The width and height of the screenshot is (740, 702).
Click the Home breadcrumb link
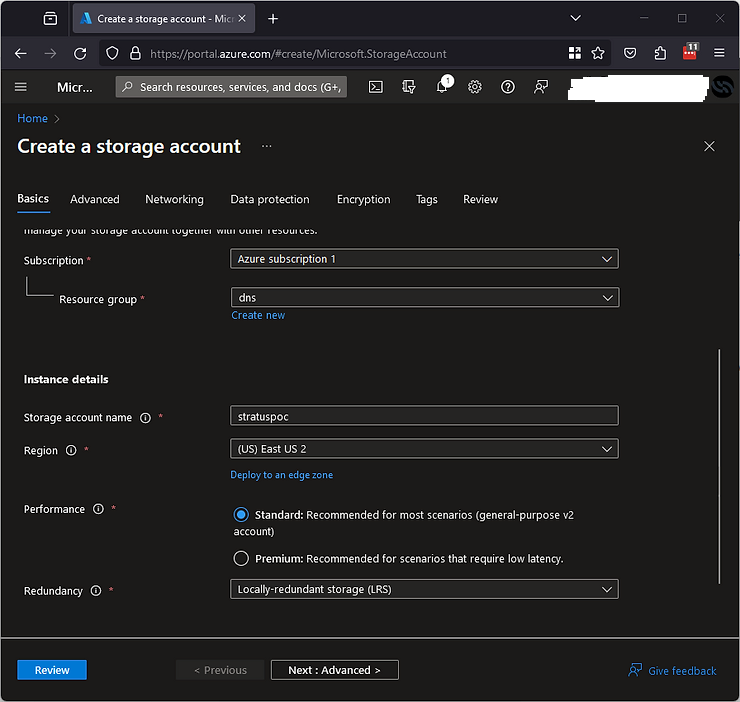33,118
